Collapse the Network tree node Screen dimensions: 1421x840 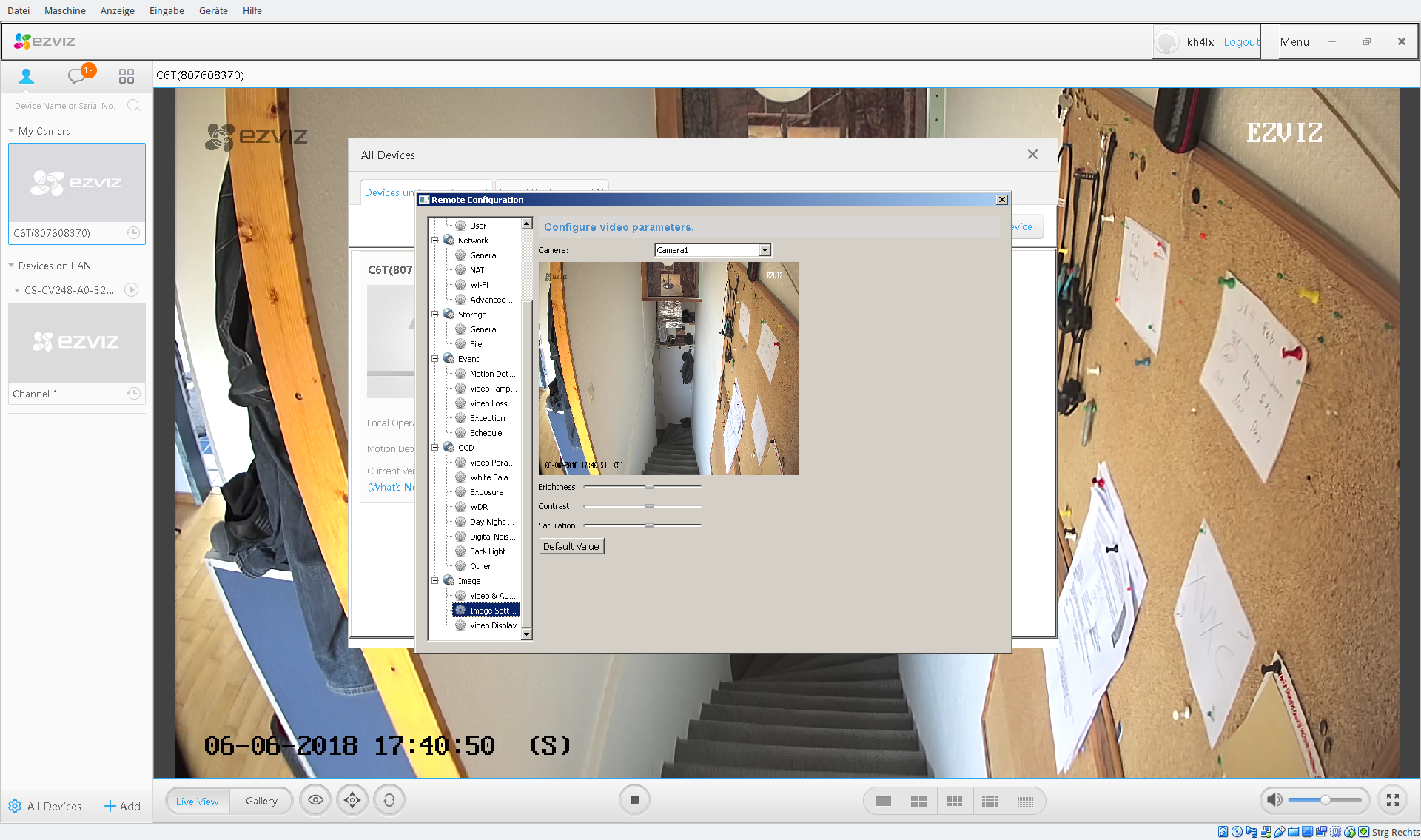[435, 241]
